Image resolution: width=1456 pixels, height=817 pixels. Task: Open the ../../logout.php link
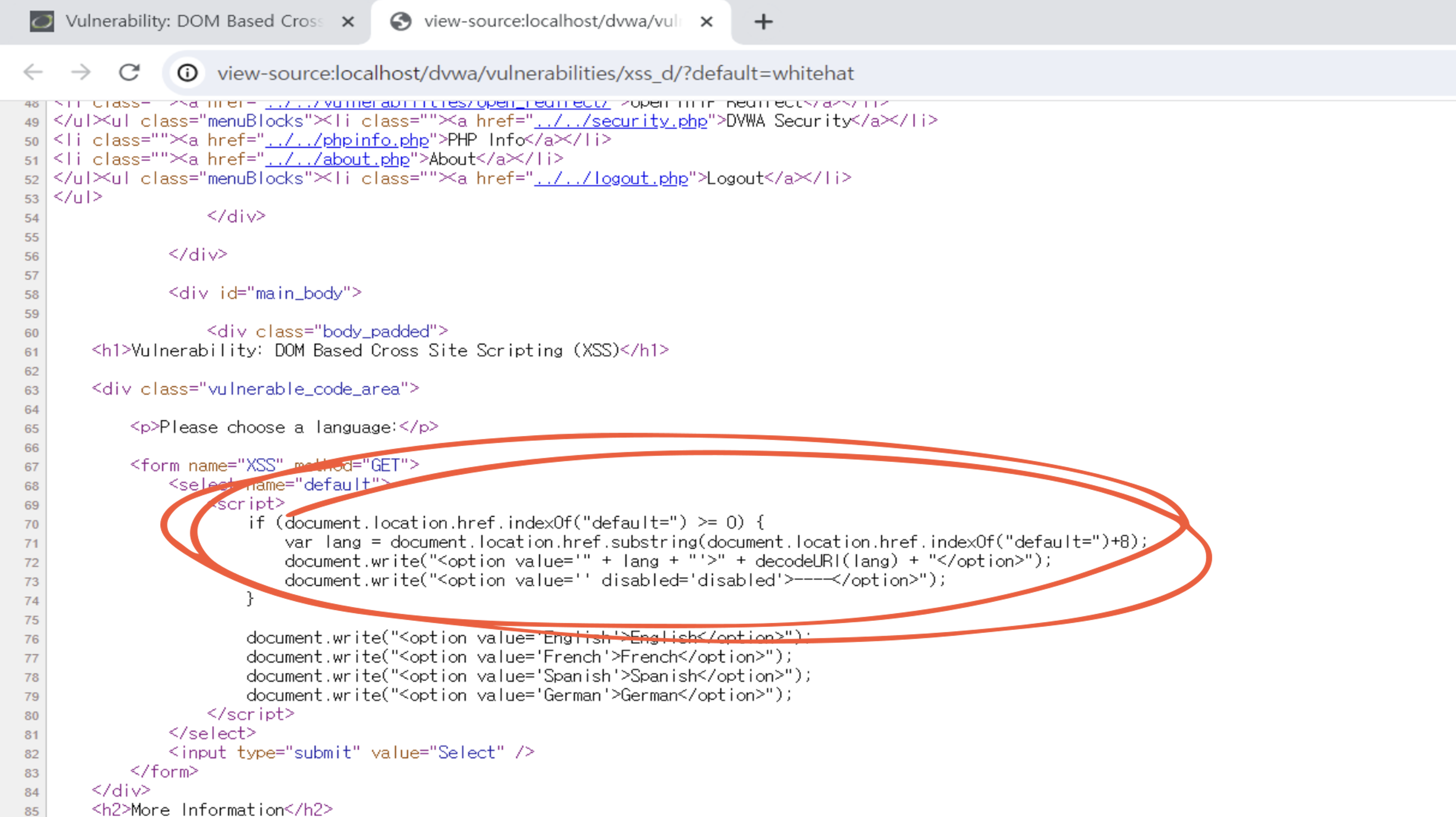click(x=611, y=179)
